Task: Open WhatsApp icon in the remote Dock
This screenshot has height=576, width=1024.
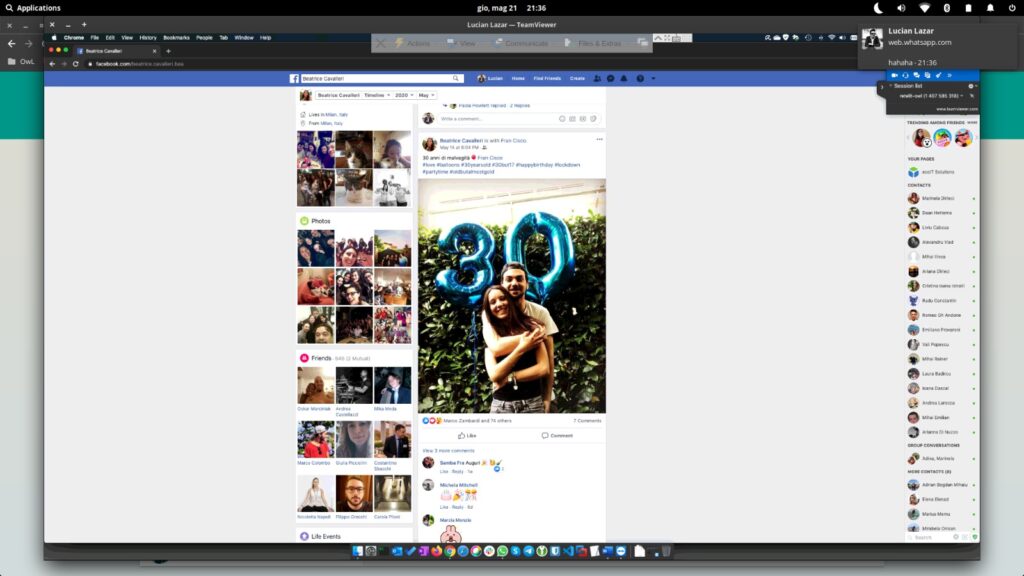Action: 502,552
